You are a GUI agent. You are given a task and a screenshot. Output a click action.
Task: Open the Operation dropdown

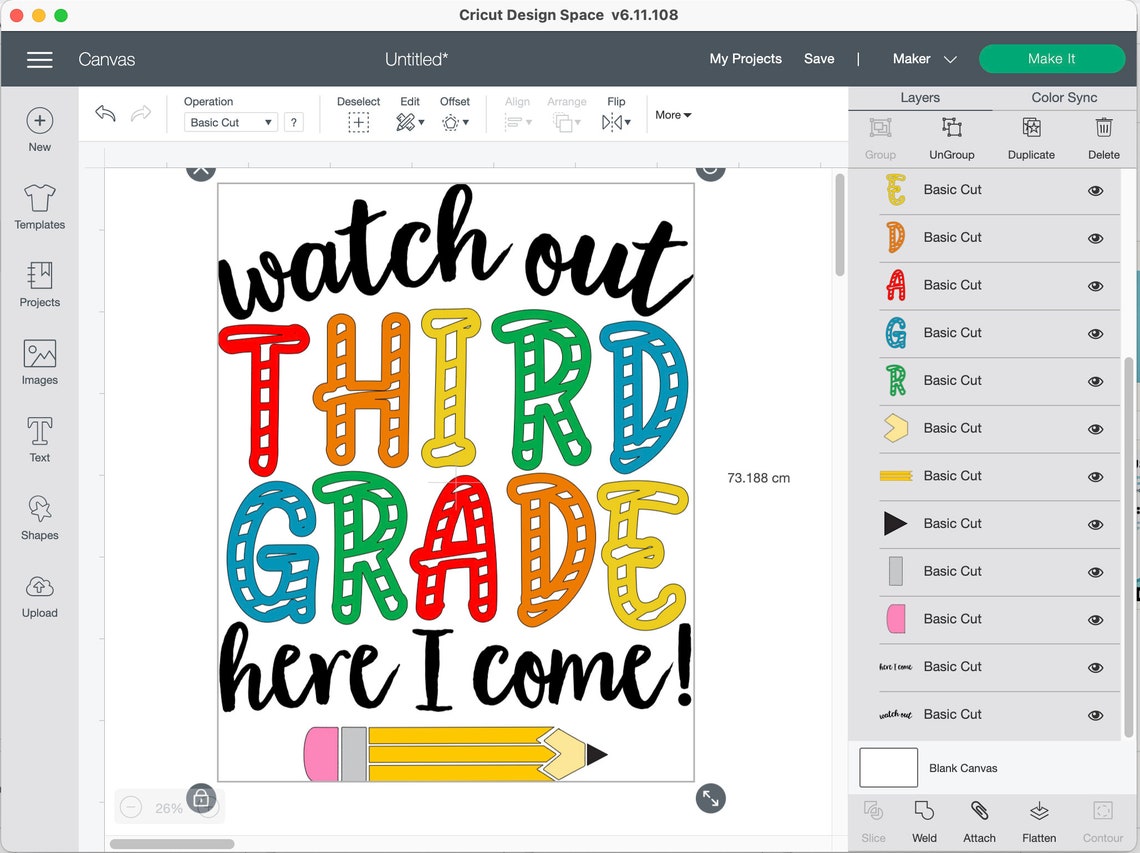[230, 121]
